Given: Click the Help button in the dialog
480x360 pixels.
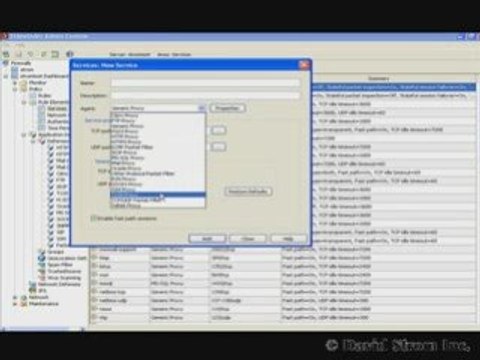Looking at the screenshot, I should coord(288,239).
